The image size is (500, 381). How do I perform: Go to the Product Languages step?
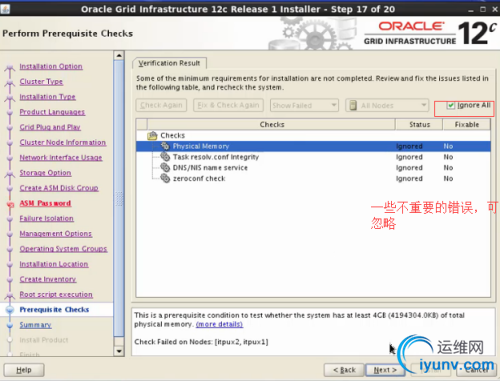click(x=52, y=112)
